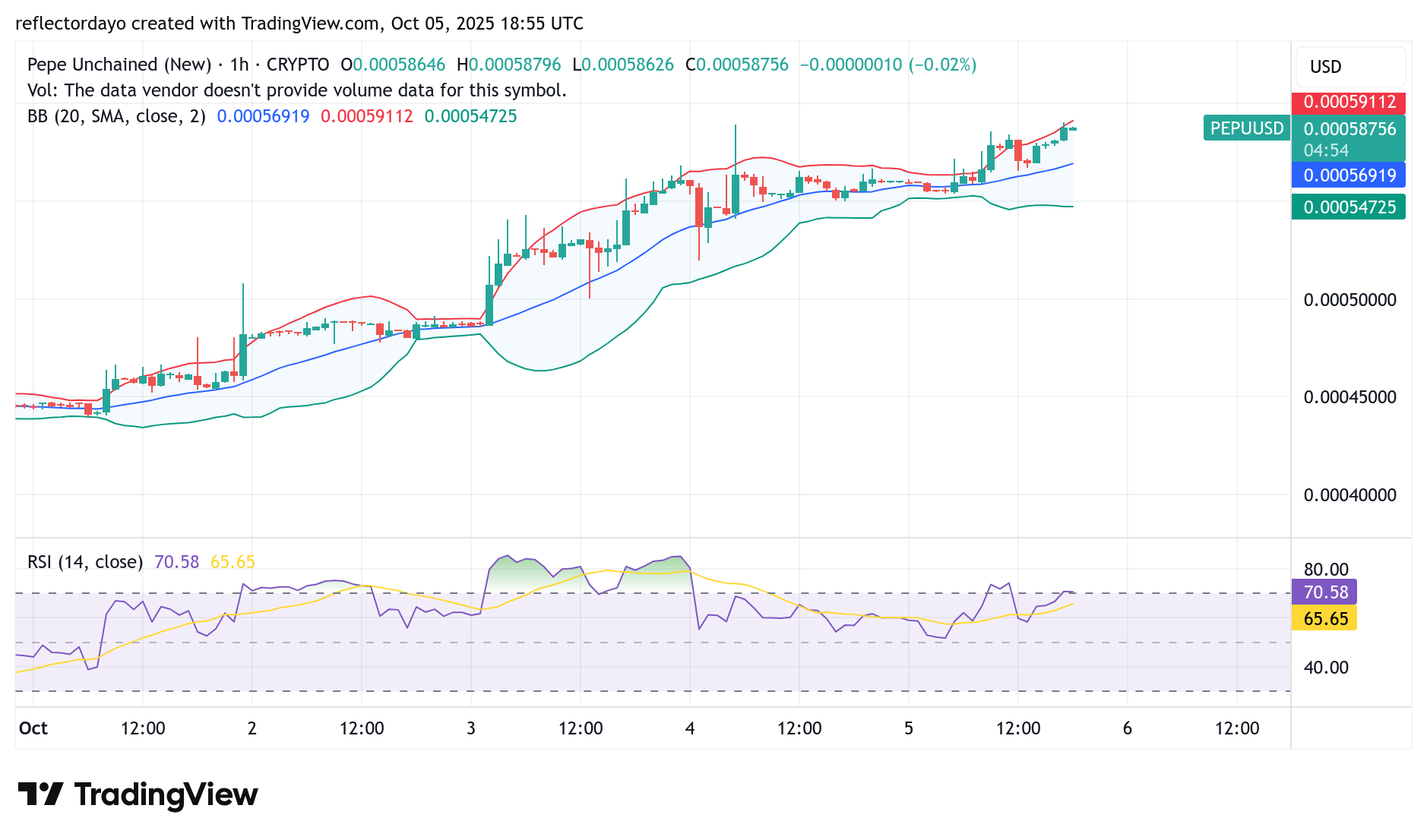
Task: Click the 0.00040000 price axis label
Action: (1349, 495)
